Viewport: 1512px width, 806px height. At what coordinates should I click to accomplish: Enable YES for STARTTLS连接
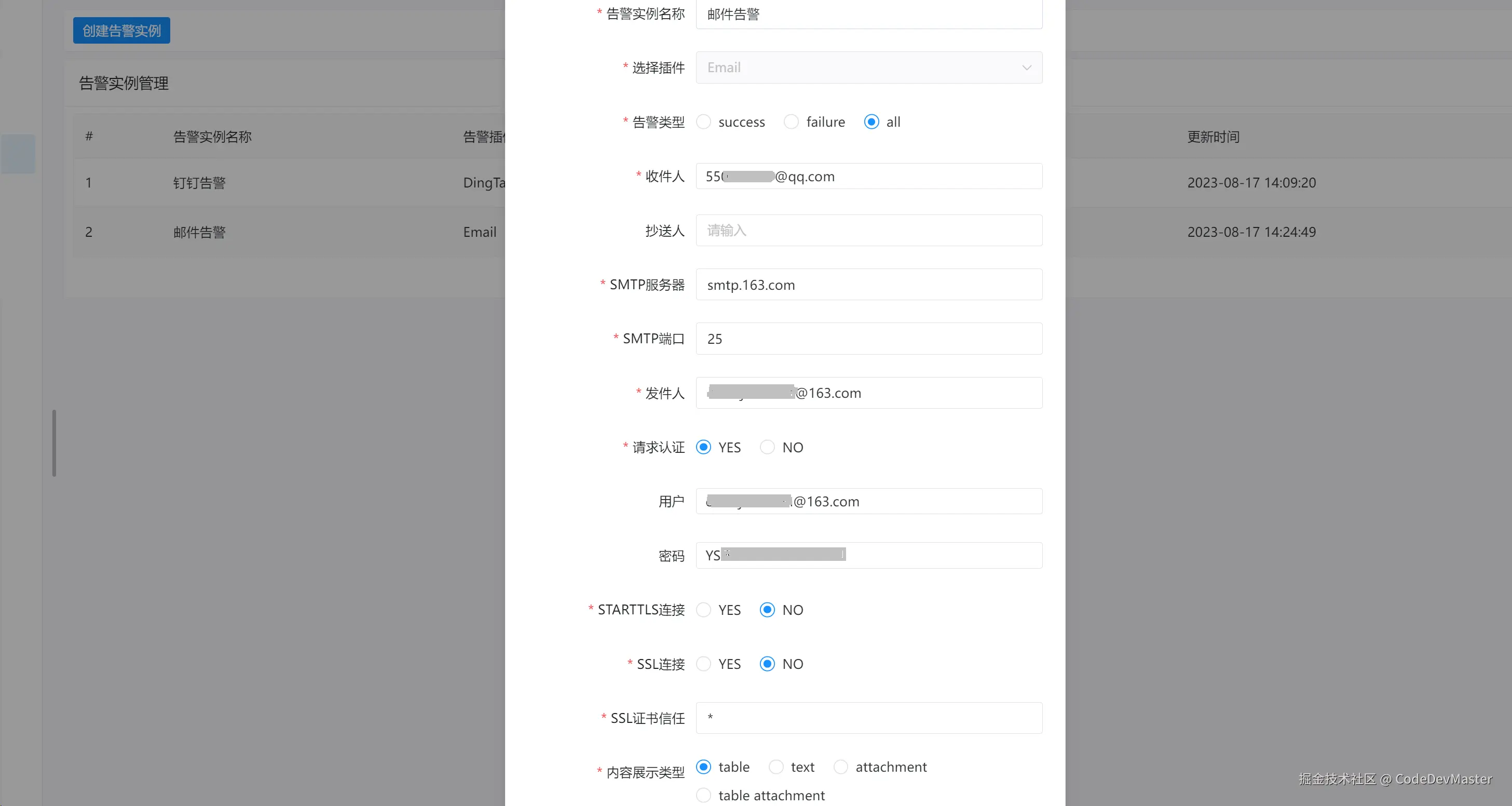[x=703, y=610]
